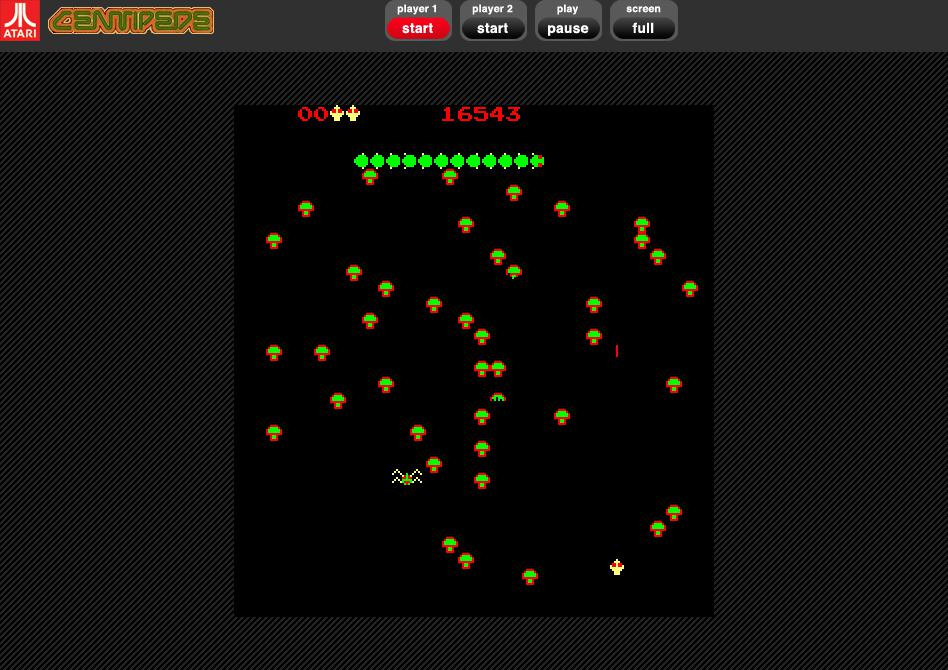
Task: Click the player 2 start button
Action: [493, 28]
